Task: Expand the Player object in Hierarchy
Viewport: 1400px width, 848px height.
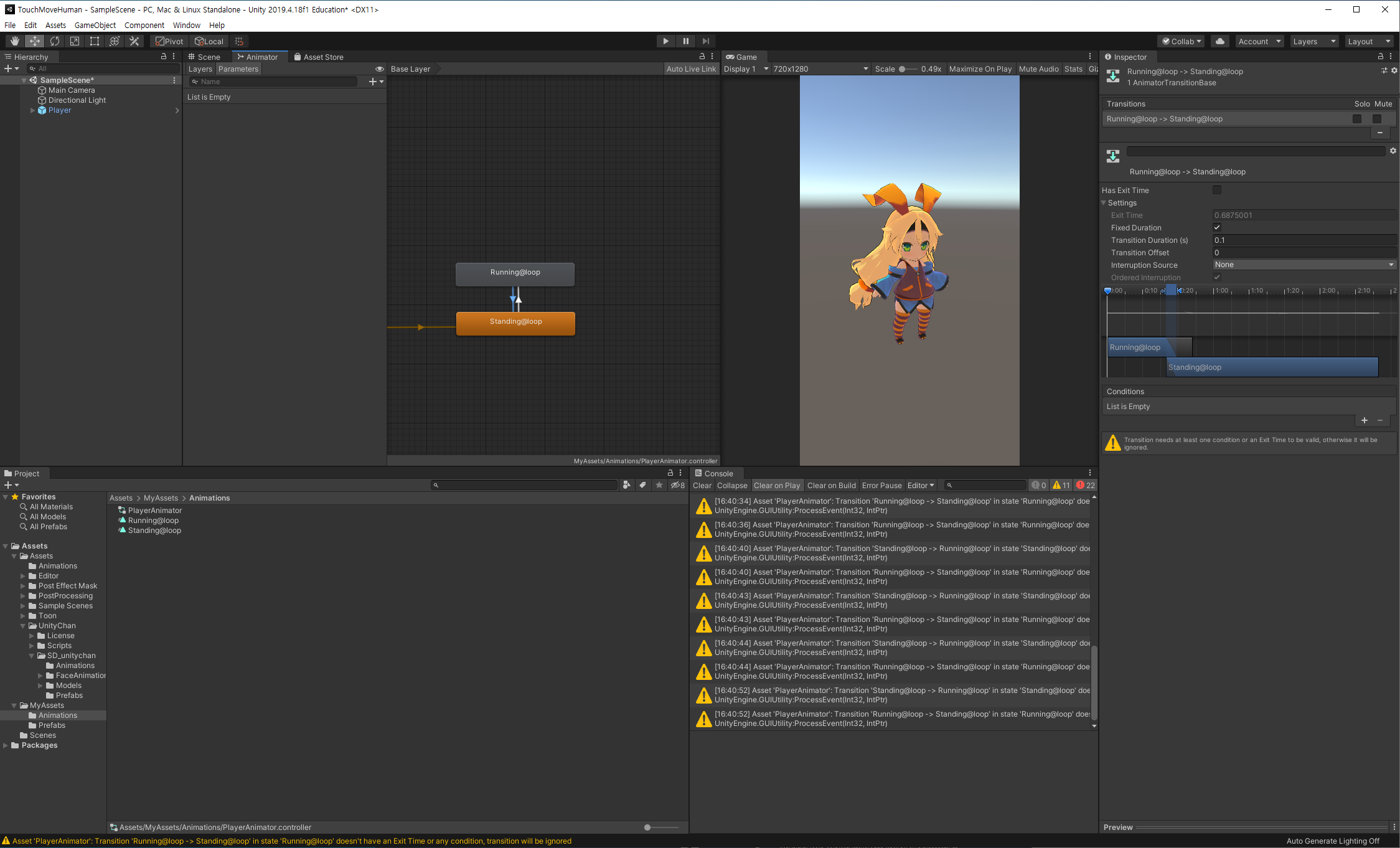Action: [32, 110]
